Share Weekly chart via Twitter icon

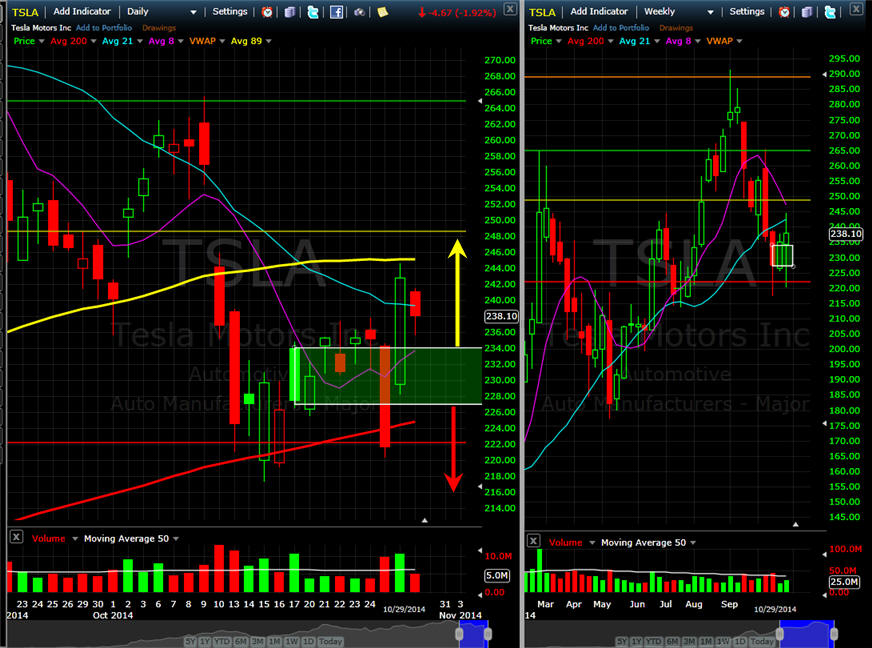[x=830, y=12]
